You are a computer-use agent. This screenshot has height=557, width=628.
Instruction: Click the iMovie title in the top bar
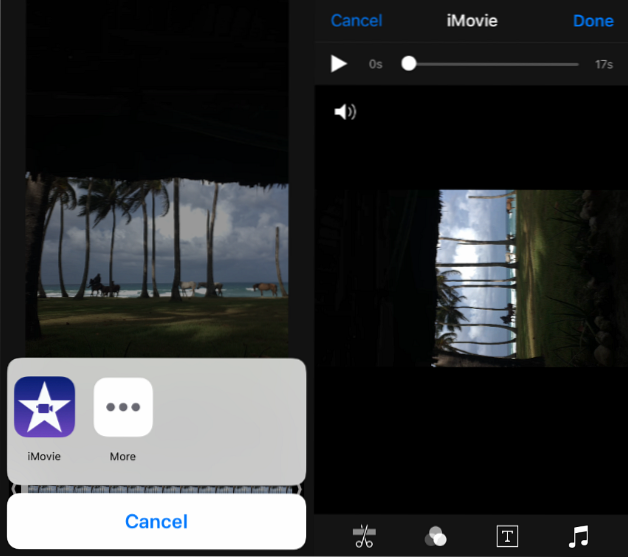472,21
